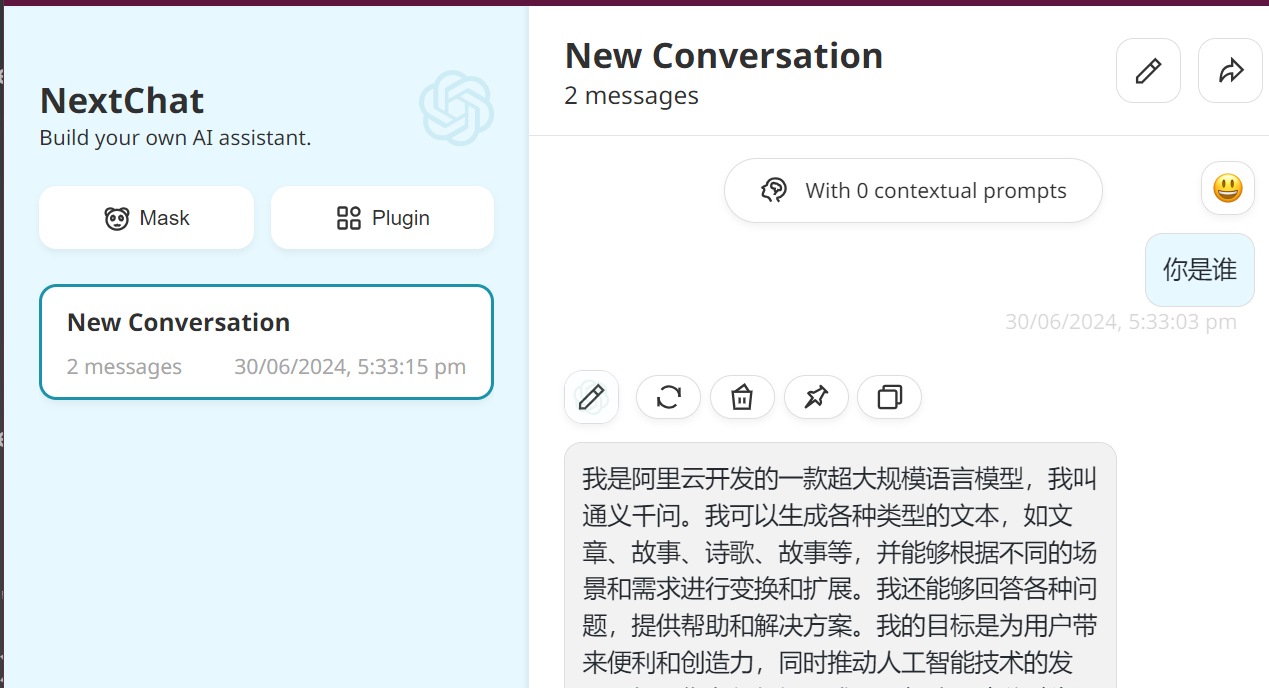Click the retry regenerate icon above the reply
1269x688 pixels.
coord(668,397)
